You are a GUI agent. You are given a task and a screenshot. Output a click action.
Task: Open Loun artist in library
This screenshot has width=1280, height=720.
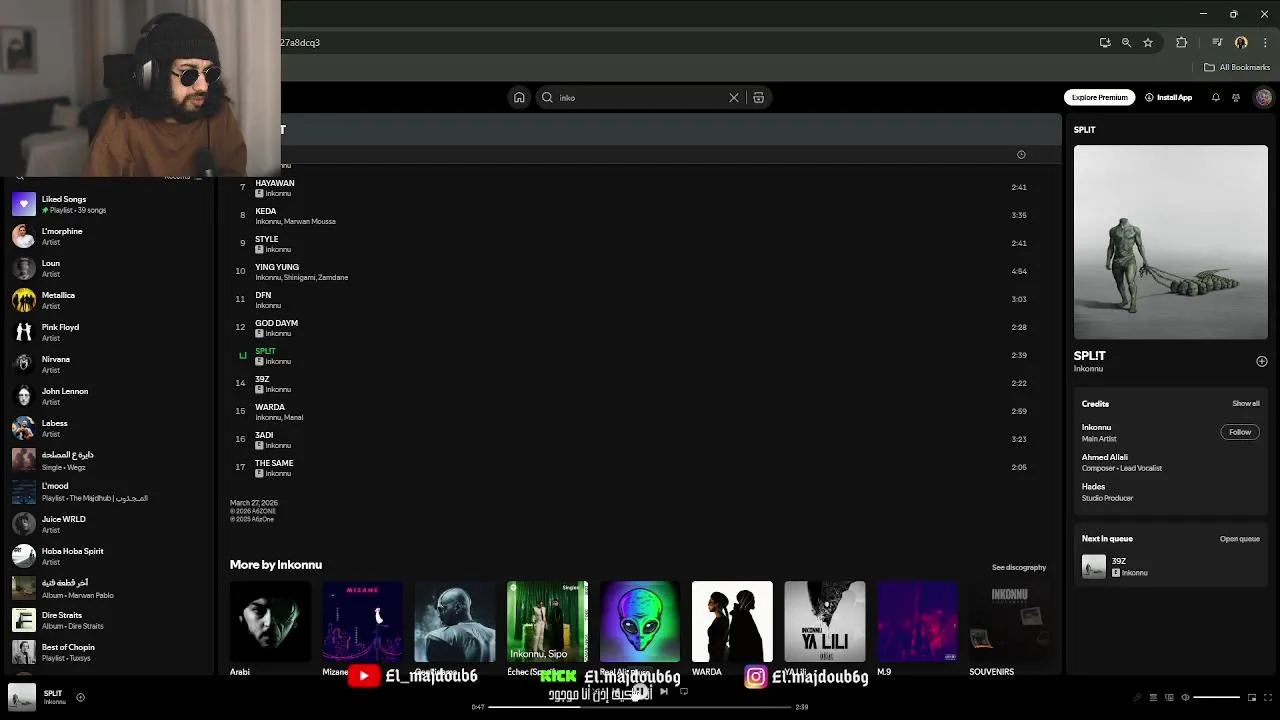[110, 268]
